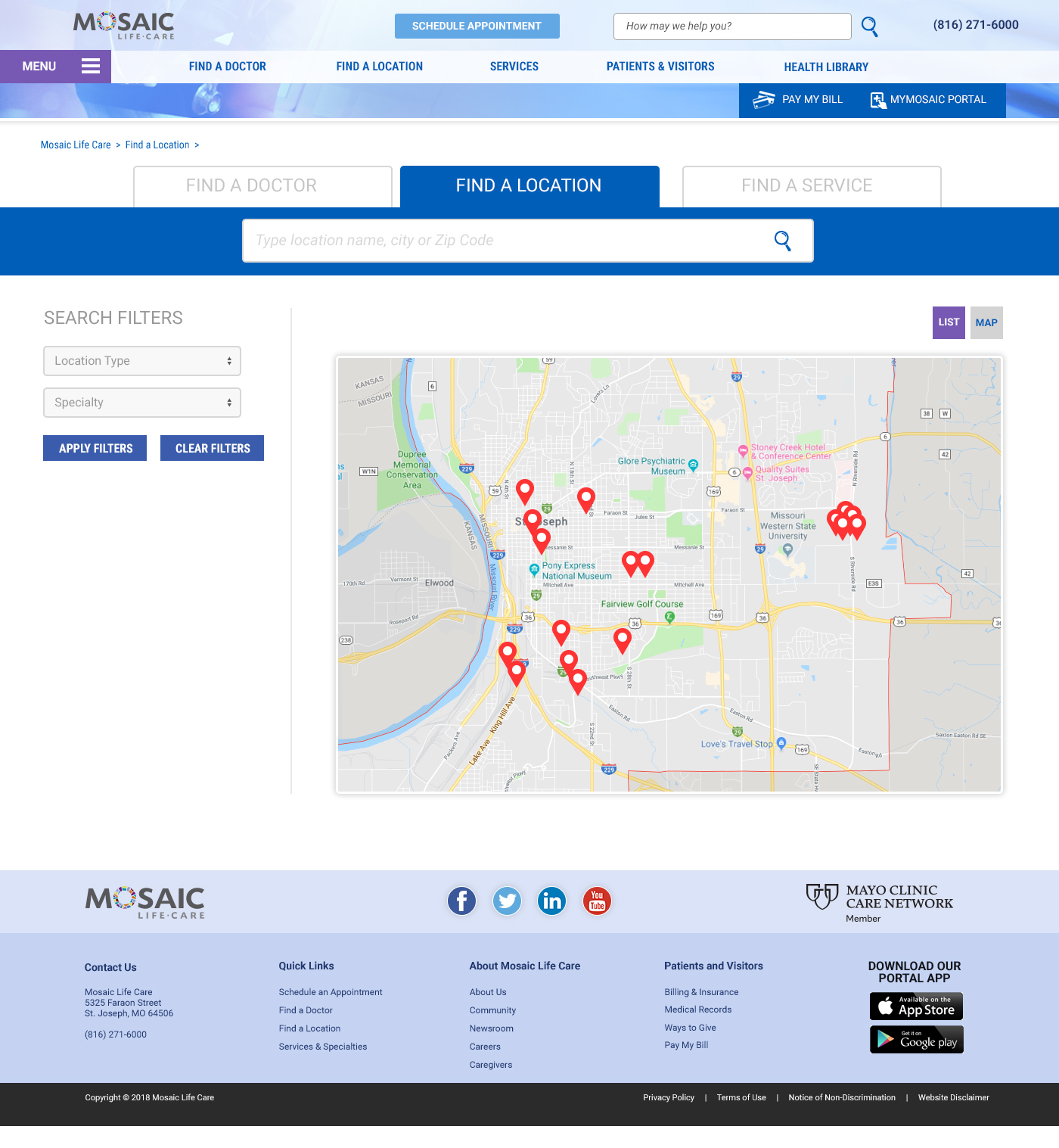1059x1148 pixels.
Task: Click the Google Play badge
Action: tap(916, 1040)
